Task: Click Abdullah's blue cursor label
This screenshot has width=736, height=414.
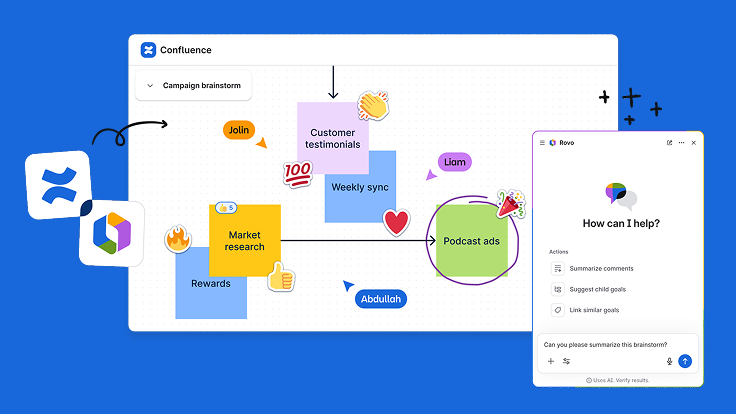Action: (x=381, y=299)
